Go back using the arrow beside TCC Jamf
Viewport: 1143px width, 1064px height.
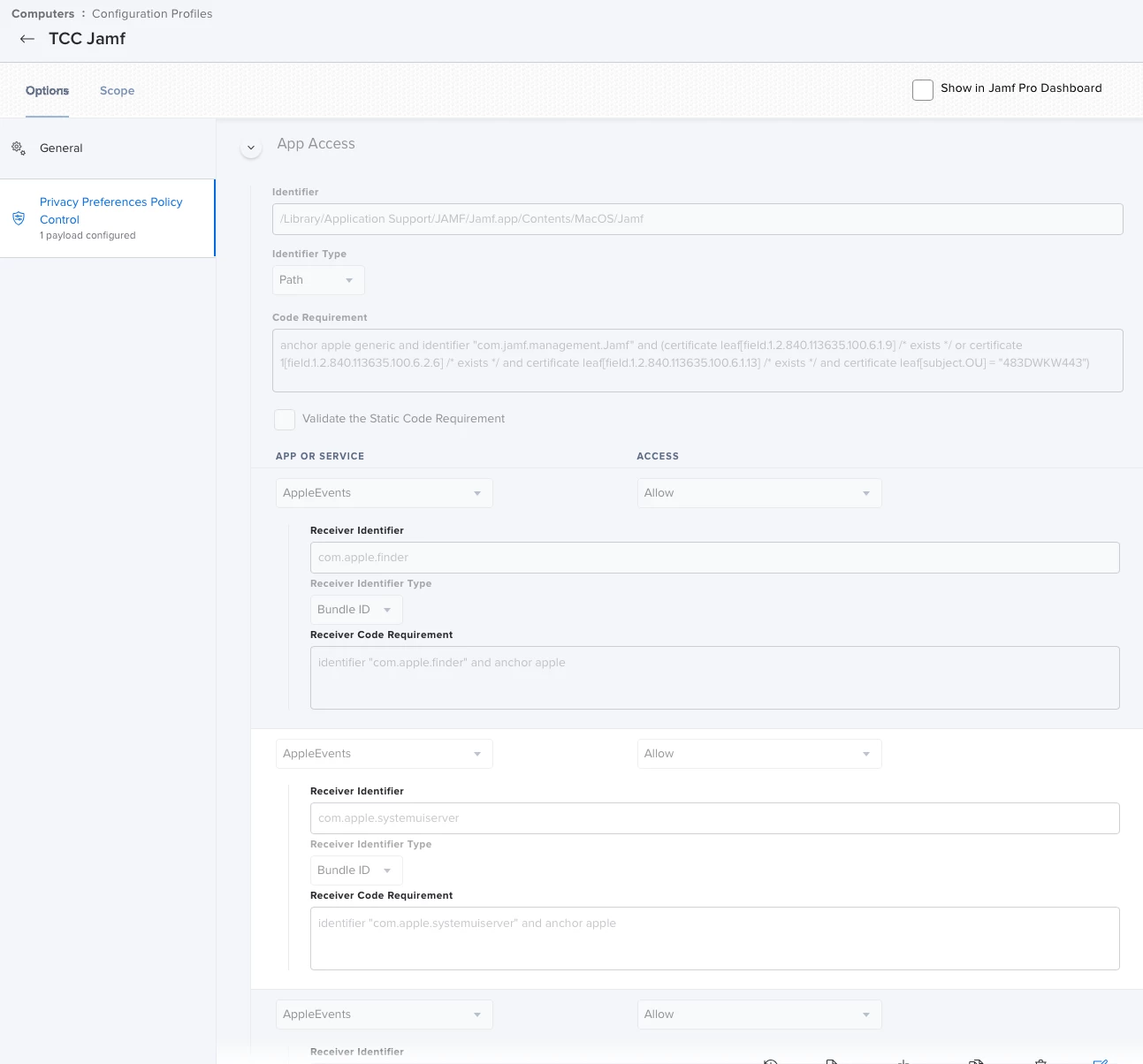tap(27, 39)
